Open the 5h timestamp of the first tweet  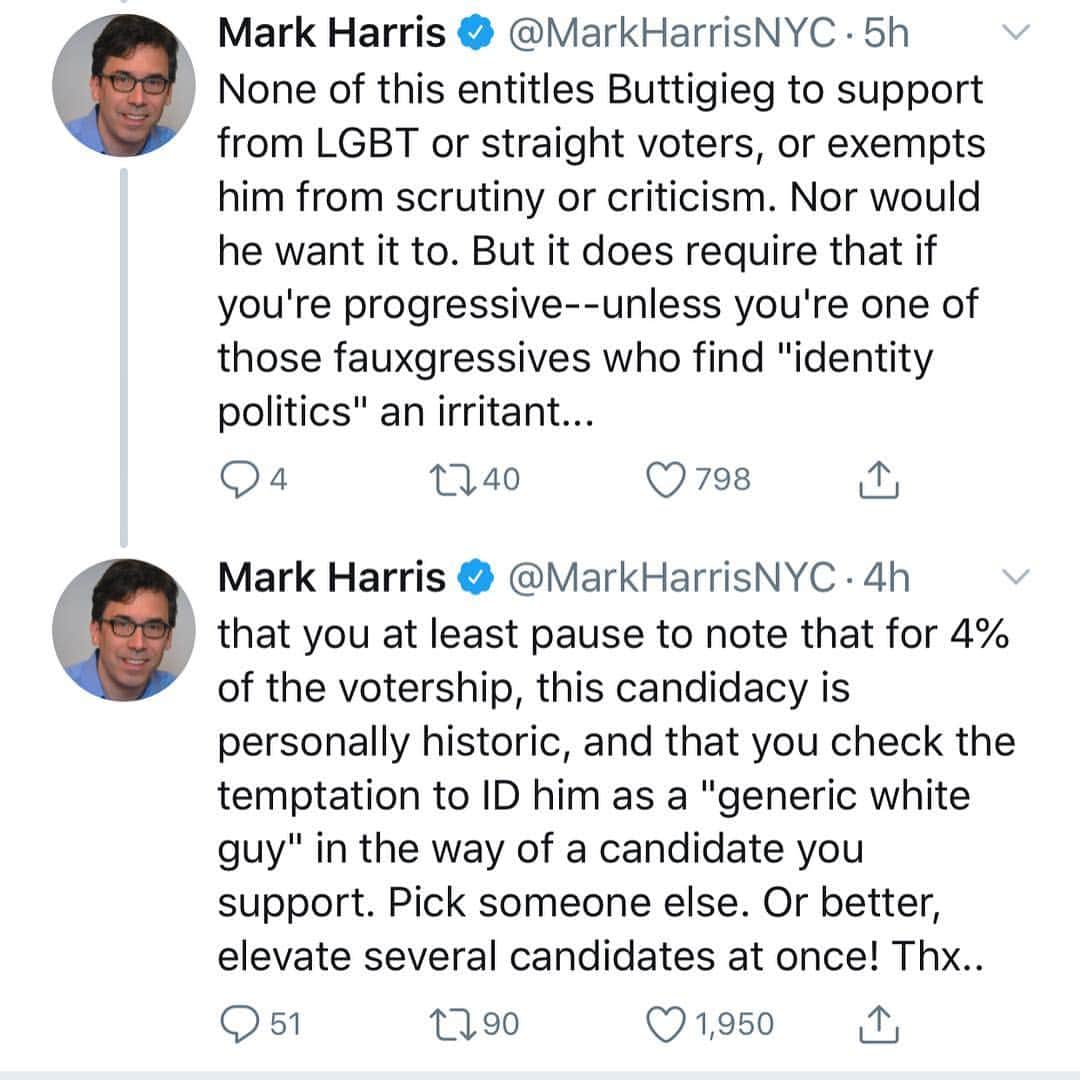click(886, 32)
